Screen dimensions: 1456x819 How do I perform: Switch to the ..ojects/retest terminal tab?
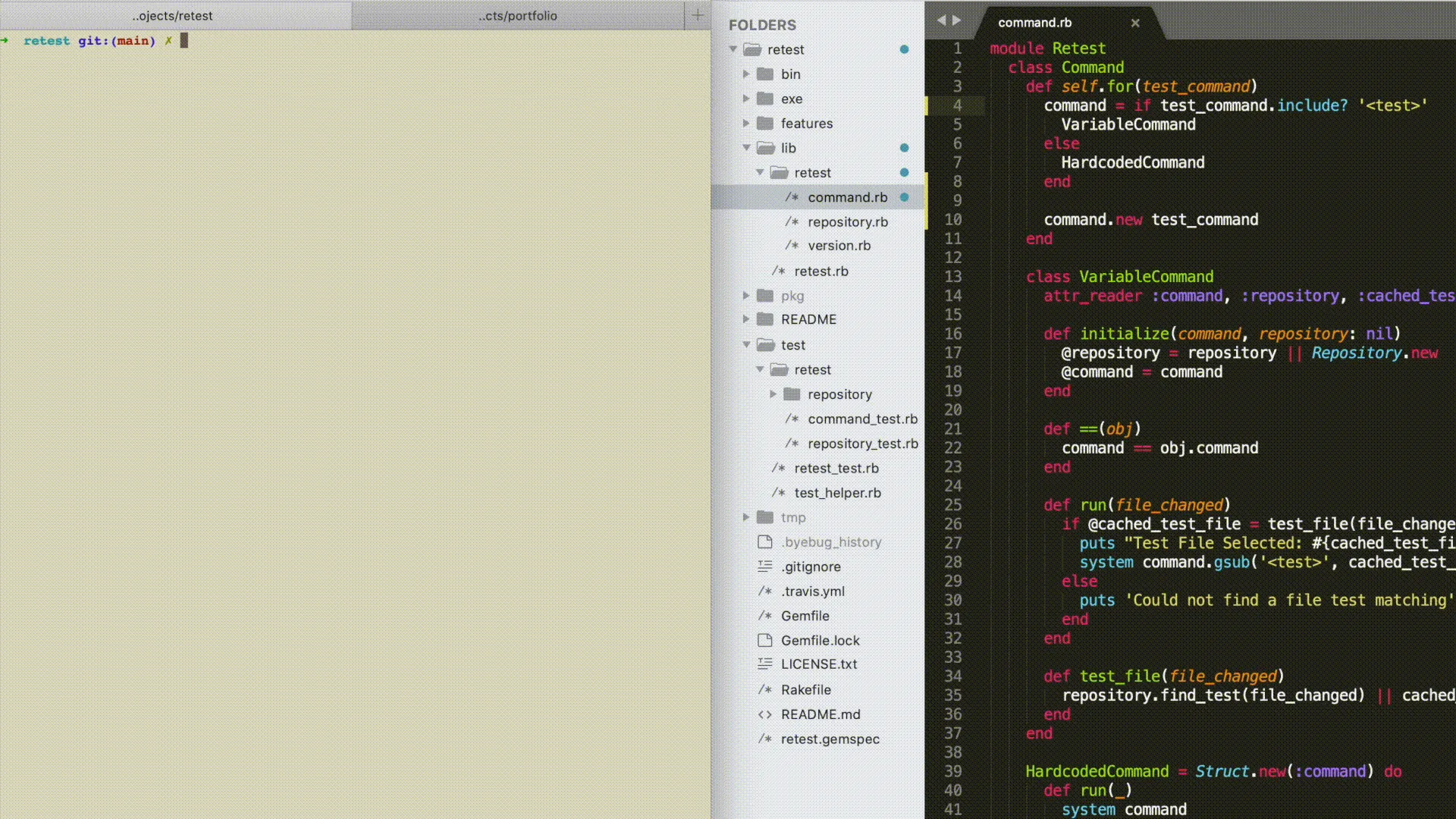pos(174,15)
